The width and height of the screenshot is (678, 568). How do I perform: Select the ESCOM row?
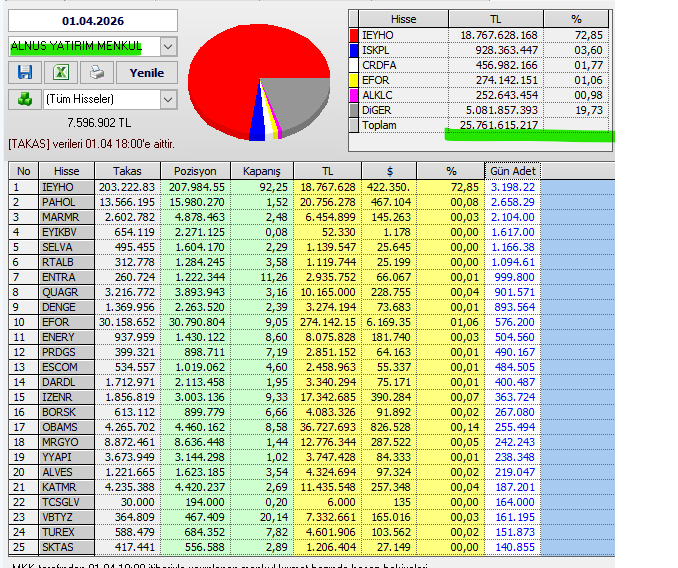tap(311, 367)
